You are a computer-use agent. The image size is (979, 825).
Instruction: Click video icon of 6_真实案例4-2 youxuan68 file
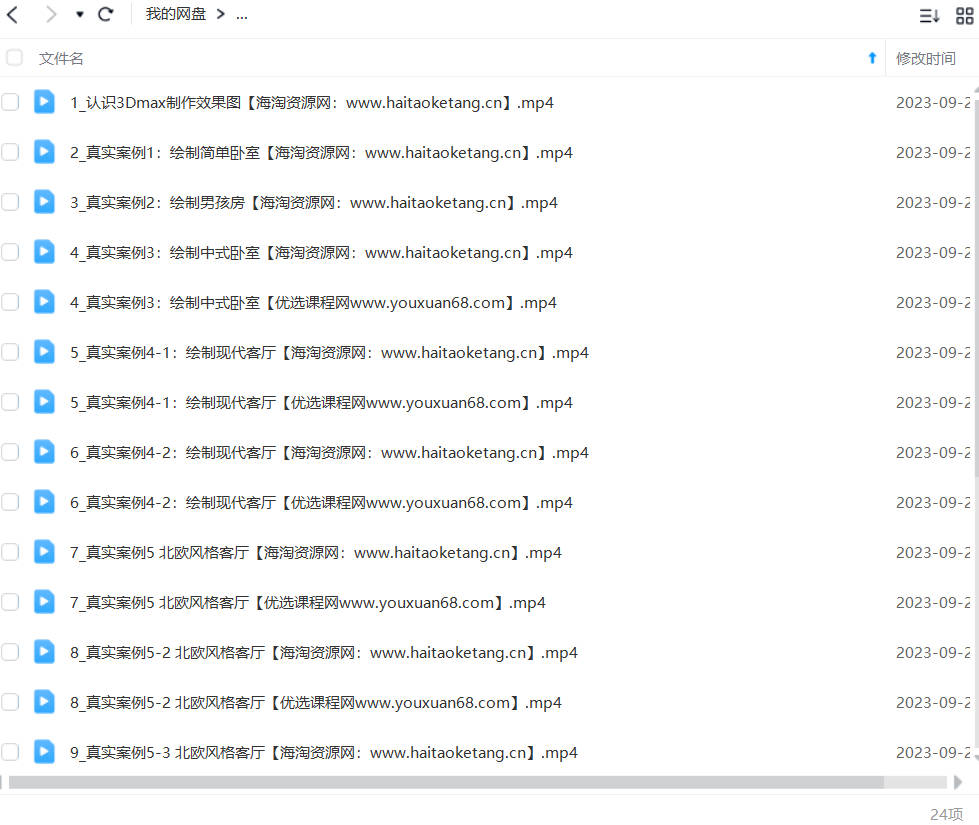(44, 502)
